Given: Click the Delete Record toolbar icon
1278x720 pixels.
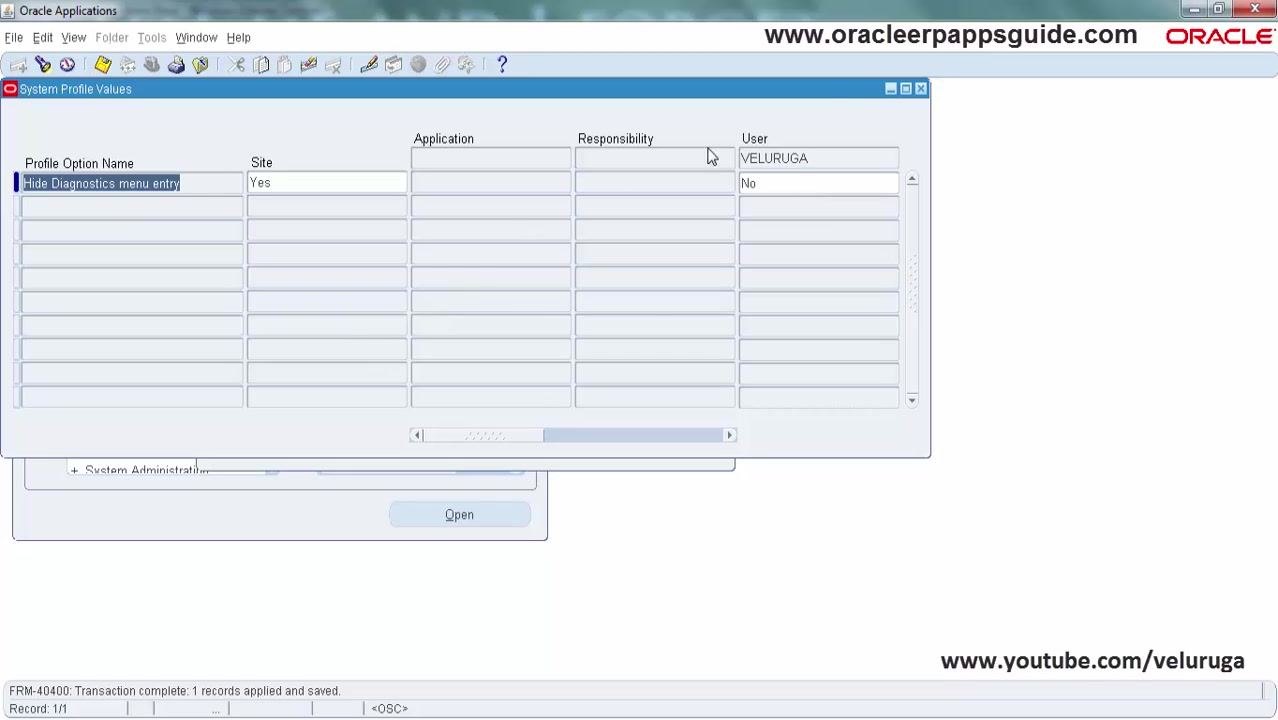Looking at the screenshot, I should point(333,65).
